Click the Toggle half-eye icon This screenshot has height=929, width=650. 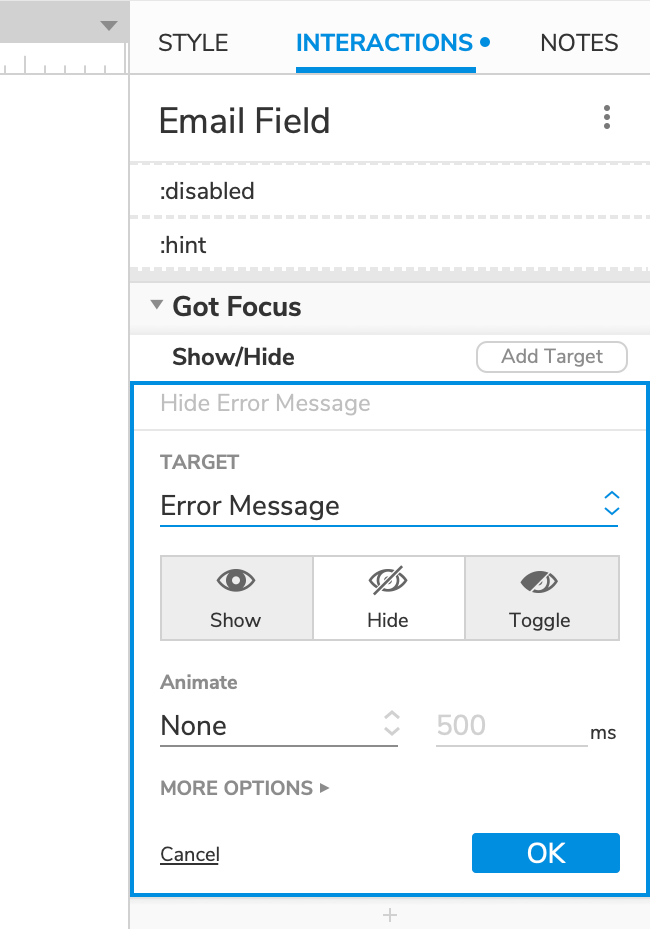coord(539,581)
